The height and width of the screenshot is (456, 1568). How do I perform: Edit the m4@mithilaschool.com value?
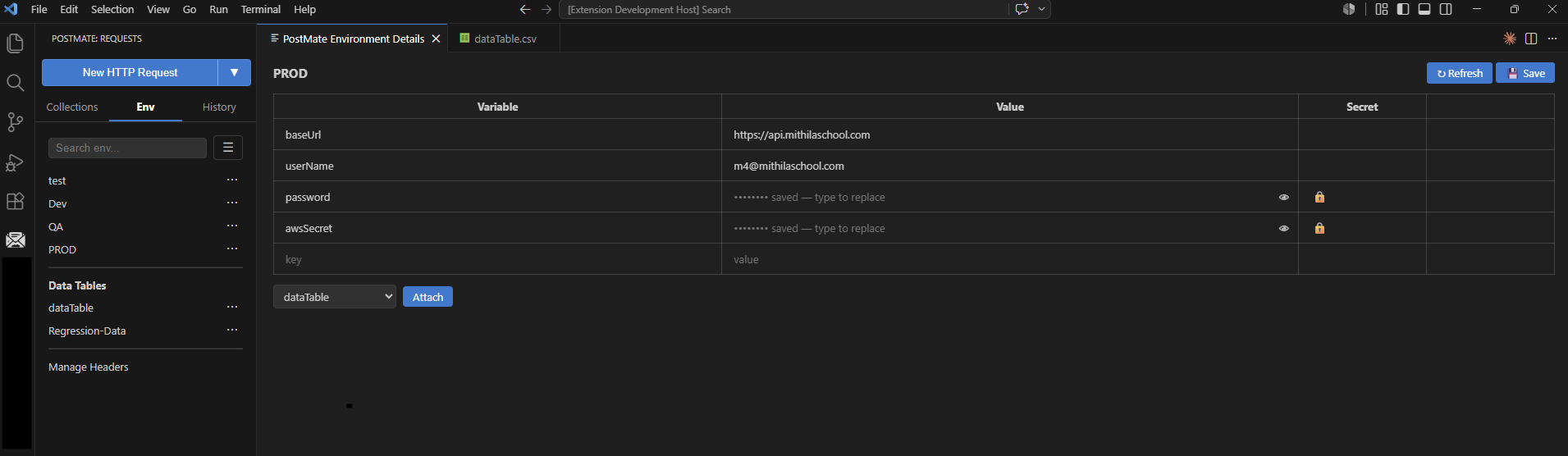[x=1009, y=166]
